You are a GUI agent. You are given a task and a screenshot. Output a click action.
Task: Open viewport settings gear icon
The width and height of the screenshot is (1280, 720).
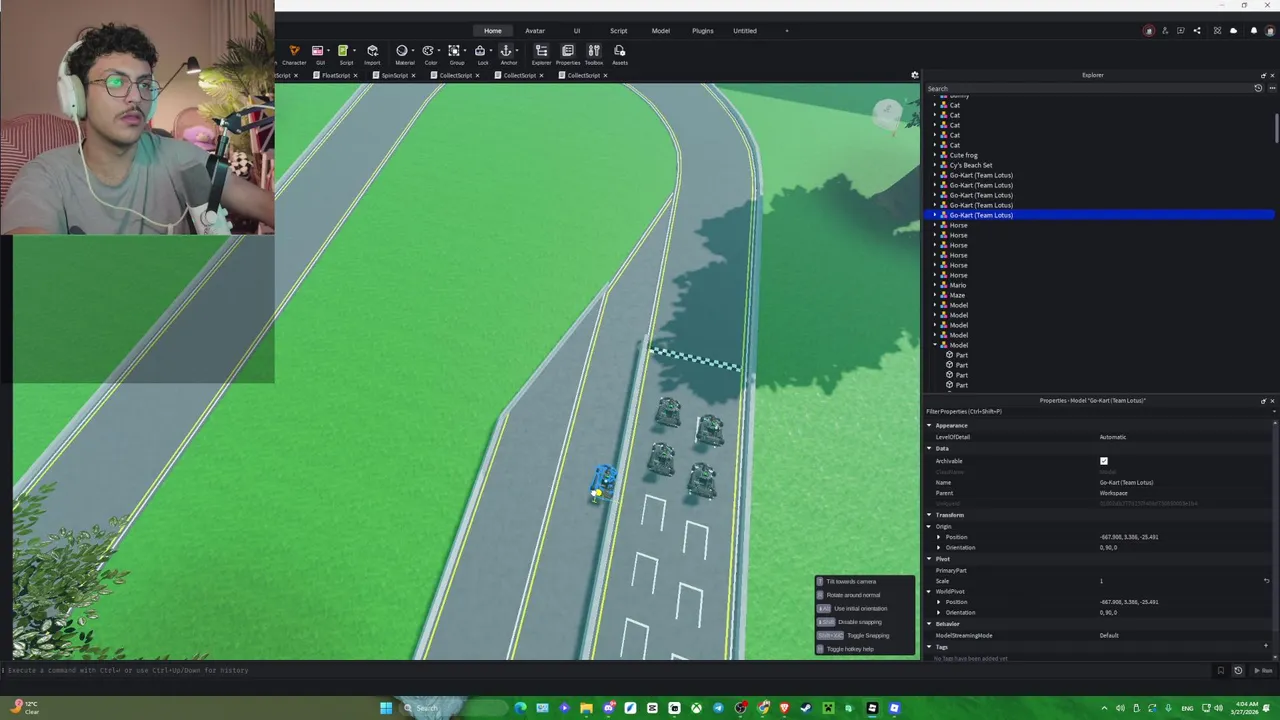pos(914,75)
